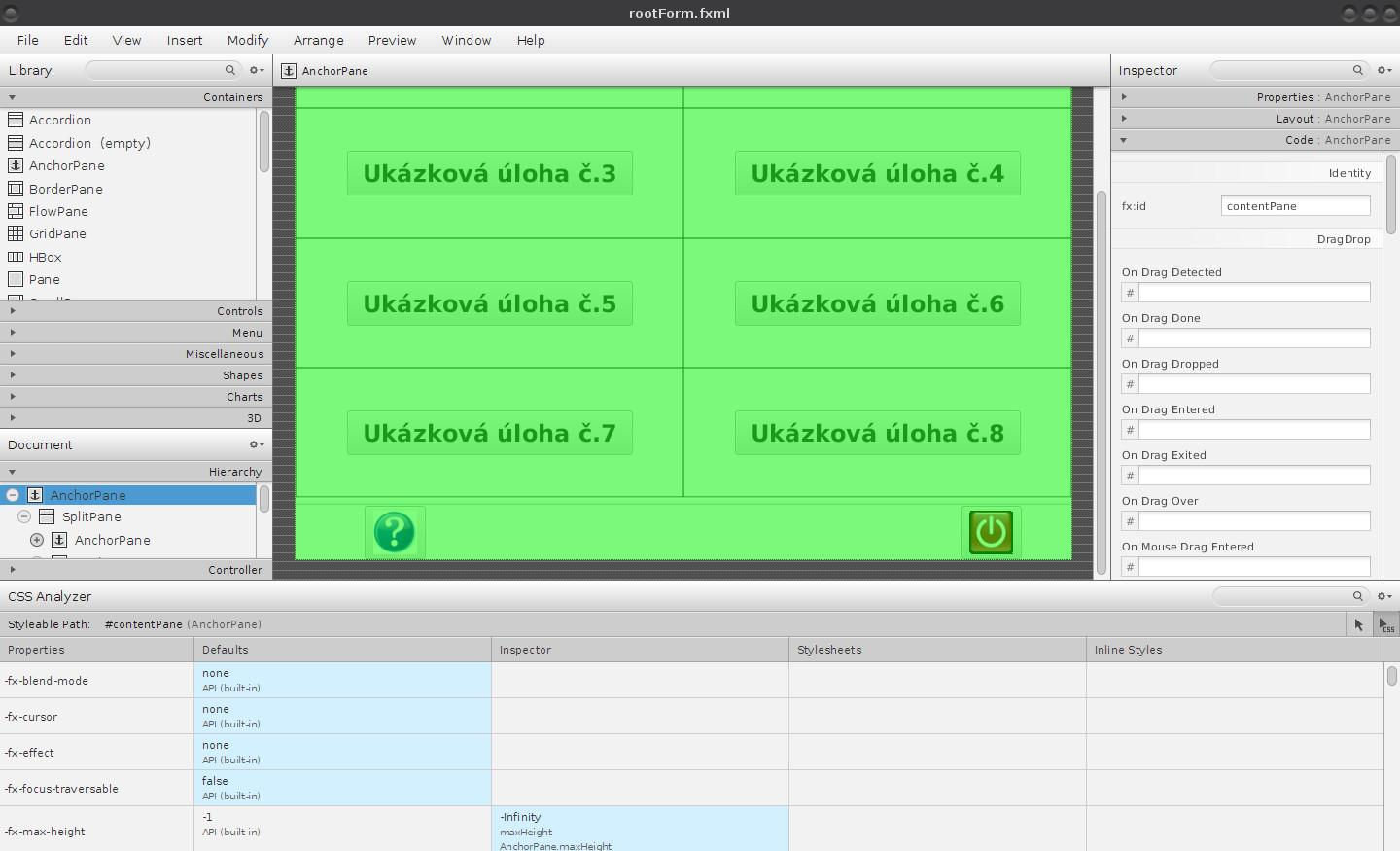Screen dimensions: 1400x851
Task: Open the CSS Analyzer gear options menu
Action: pos(1384,596)
